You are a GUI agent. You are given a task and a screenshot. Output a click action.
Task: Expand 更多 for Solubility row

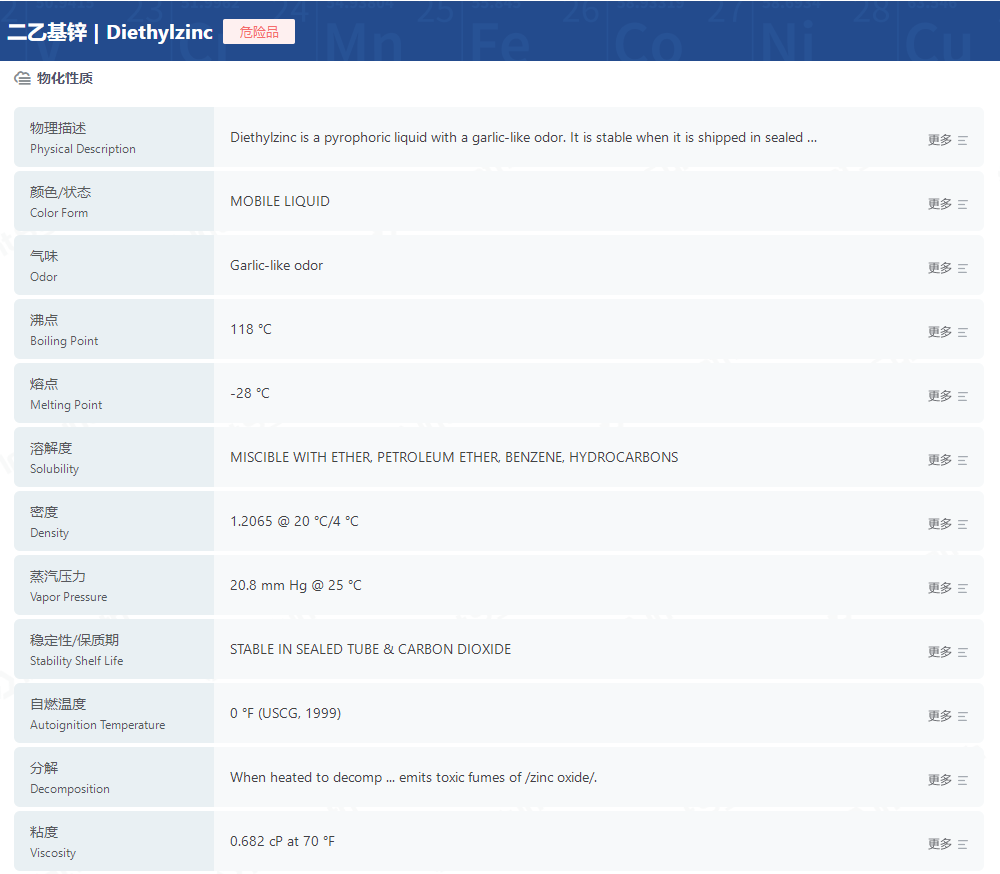pyautogui.click(x=948, y=460)
